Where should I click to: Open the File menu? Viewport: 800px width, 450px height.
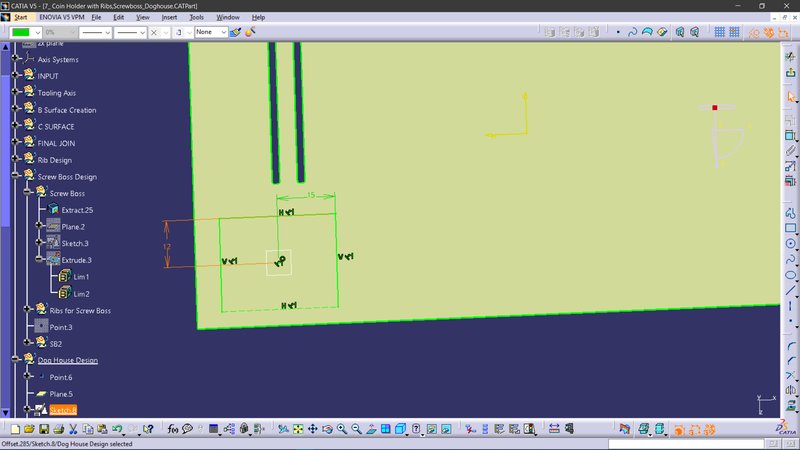click(96, 17)
